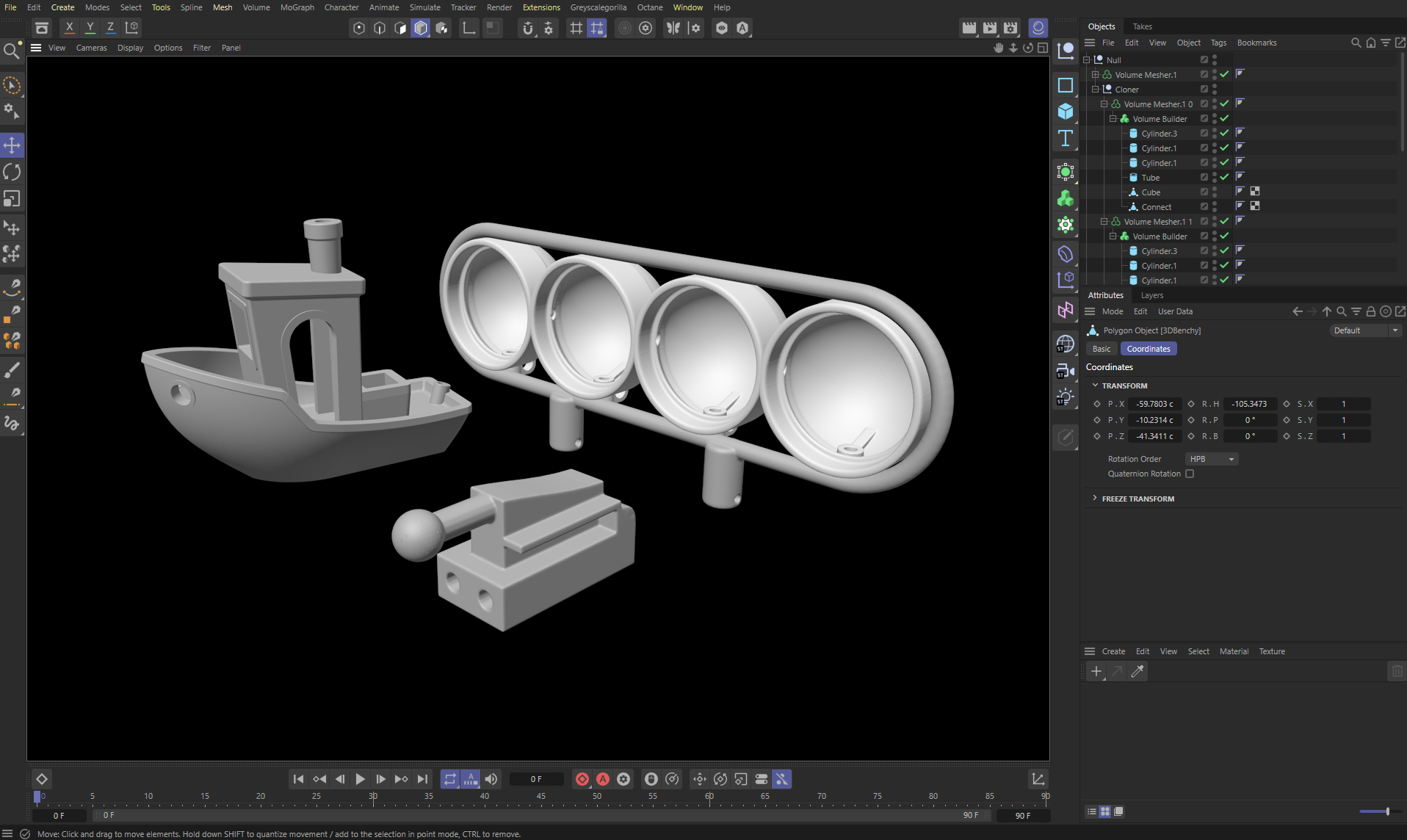The image size is (1407, 840).
Task: Open the User Data menu in Attributes
Action: (1175, 311)
